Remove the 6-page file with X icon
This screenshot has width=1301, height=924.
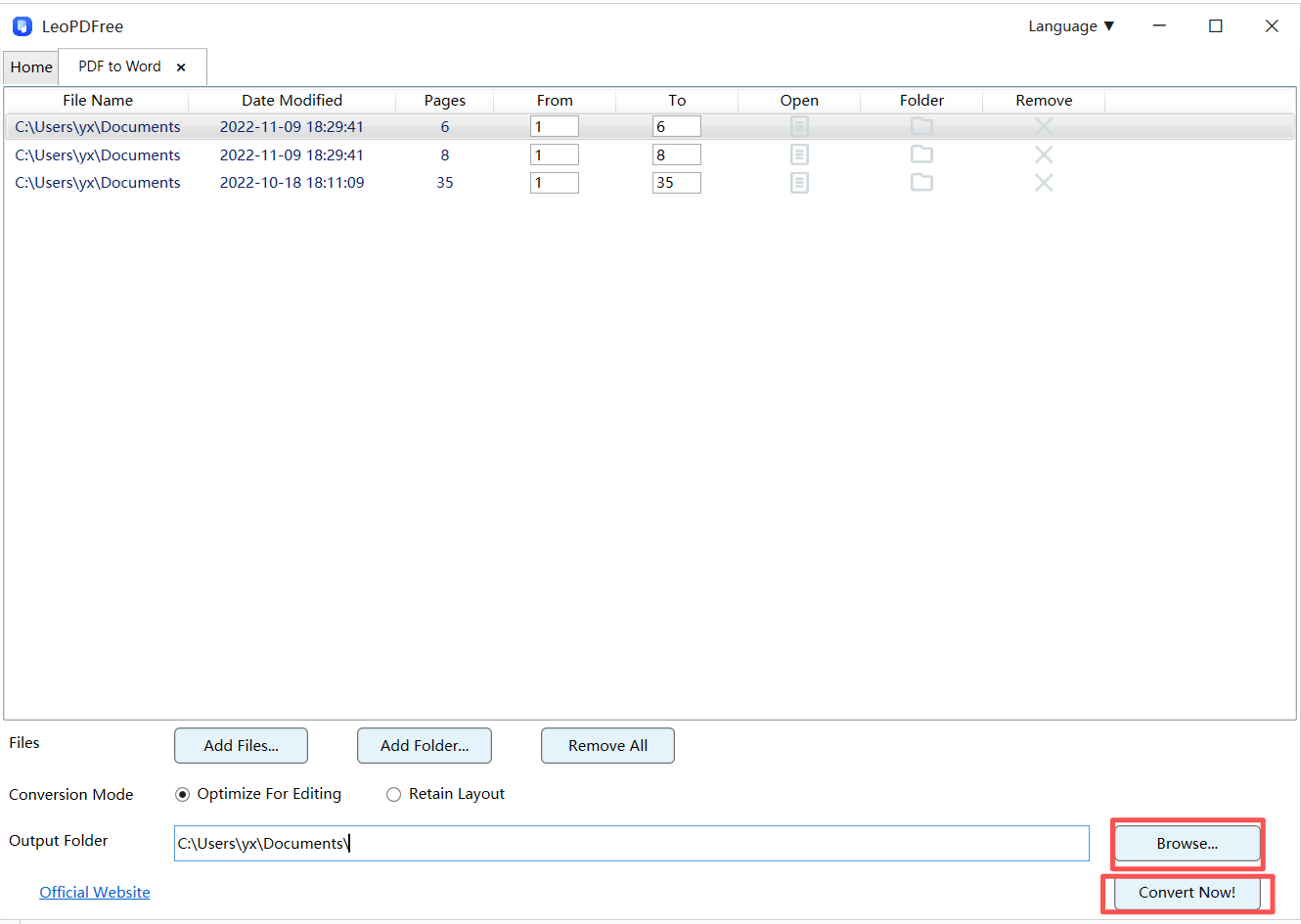[x=1044, y=126]
